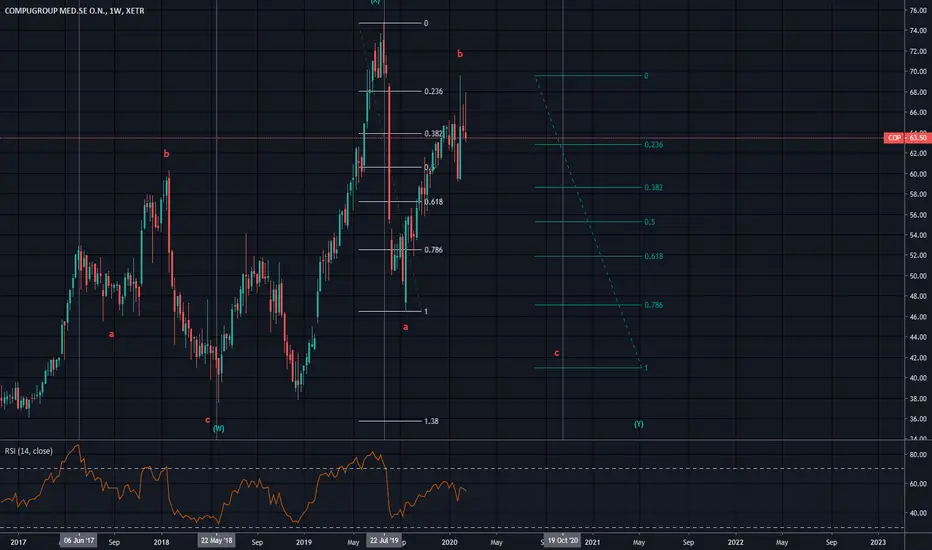Screen dimensions: 932x550
Task: Click the green 0.236 retracement label
Action: click(654, 144)
